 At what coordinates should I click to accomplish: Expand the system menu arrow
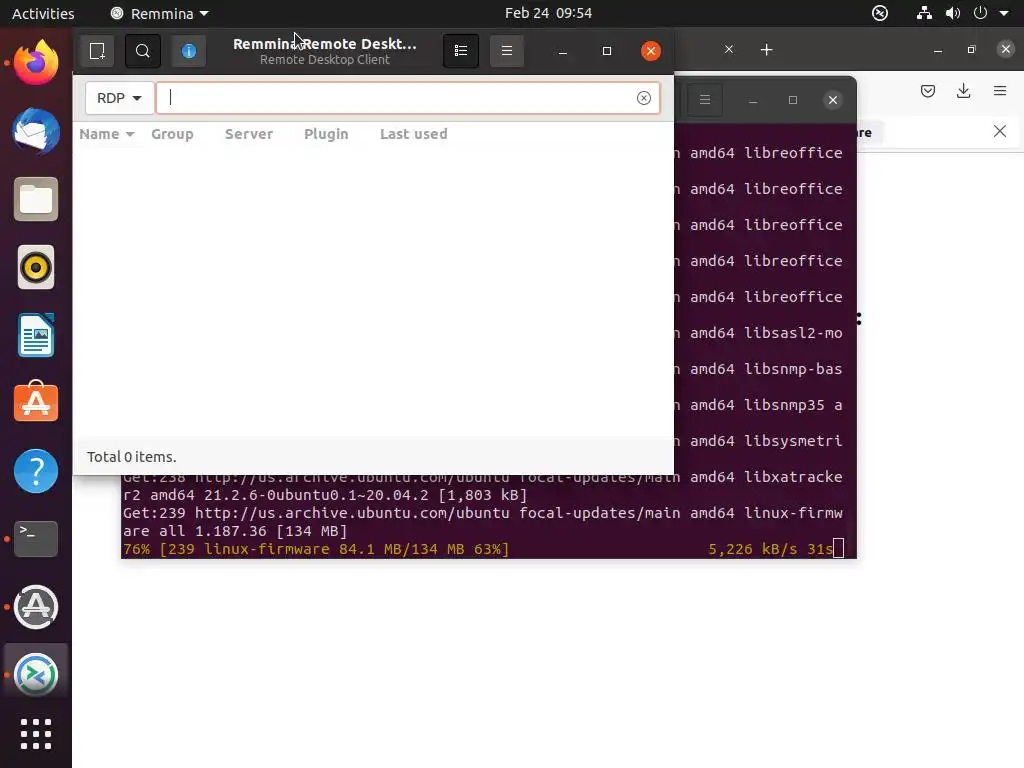click(x=1004, y=13)
